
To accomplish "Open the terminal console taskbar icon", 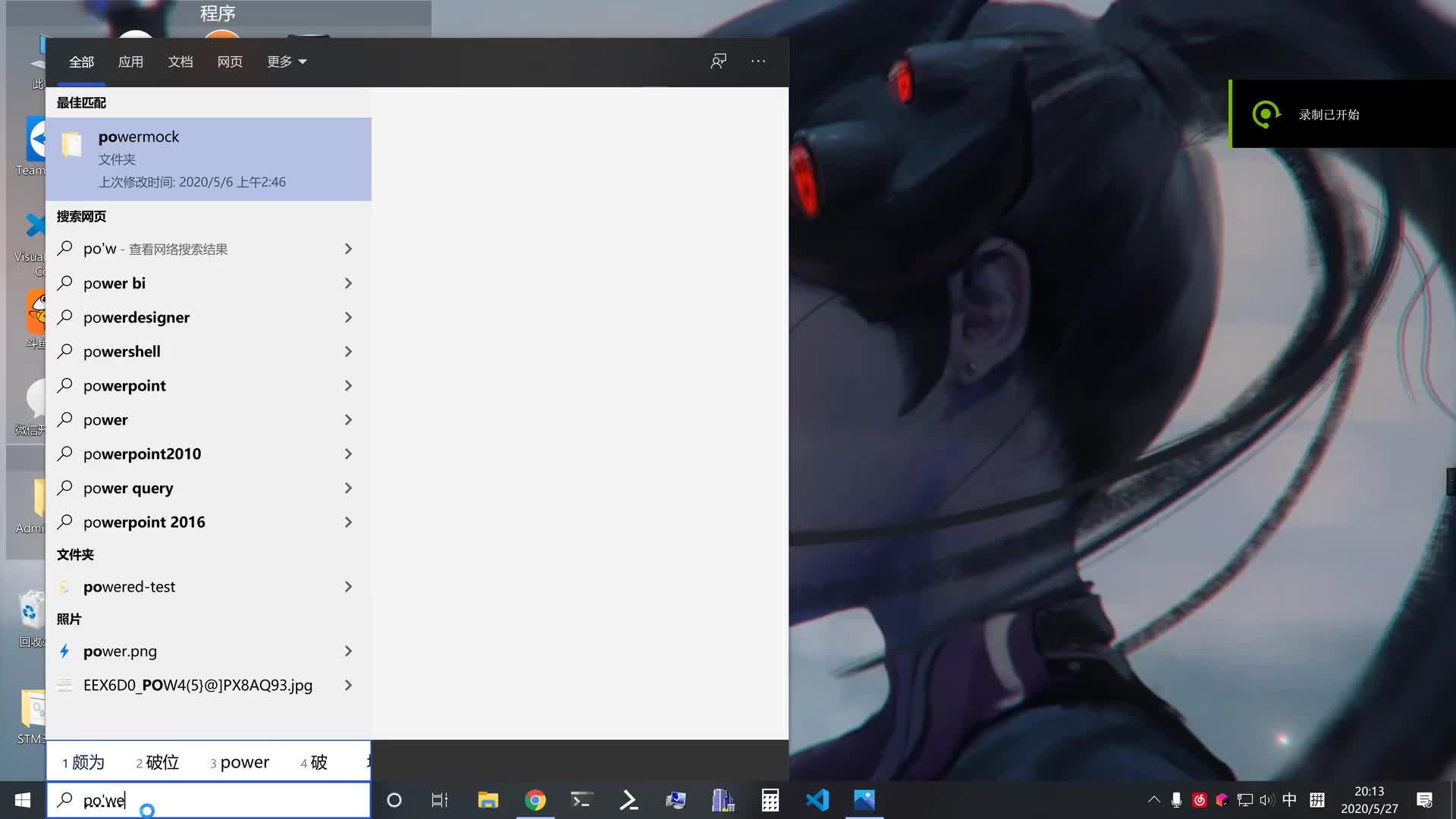I will pyautogui.click(x=582, y=800).
